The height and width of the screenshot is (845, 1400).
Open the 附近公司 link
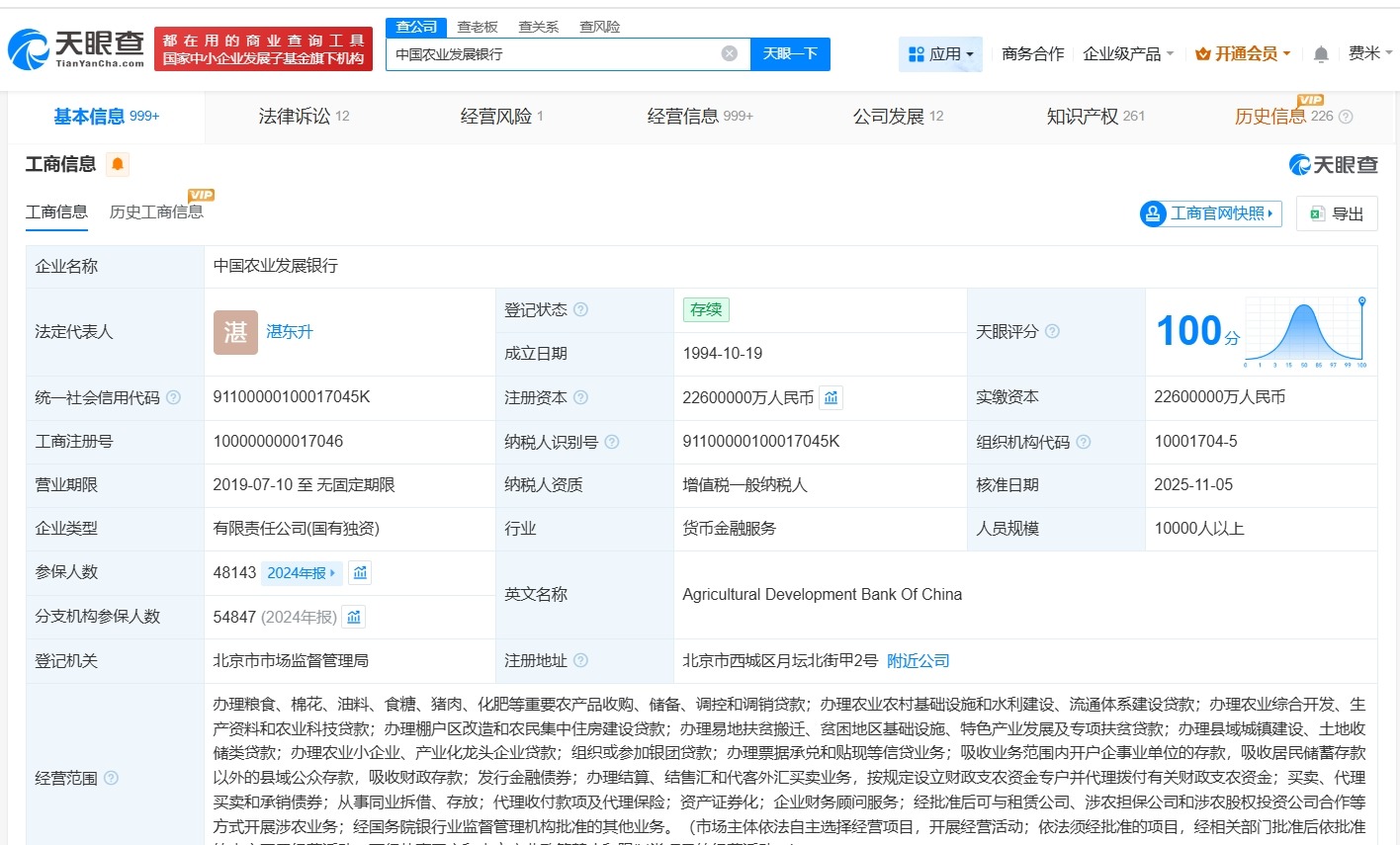918,660
